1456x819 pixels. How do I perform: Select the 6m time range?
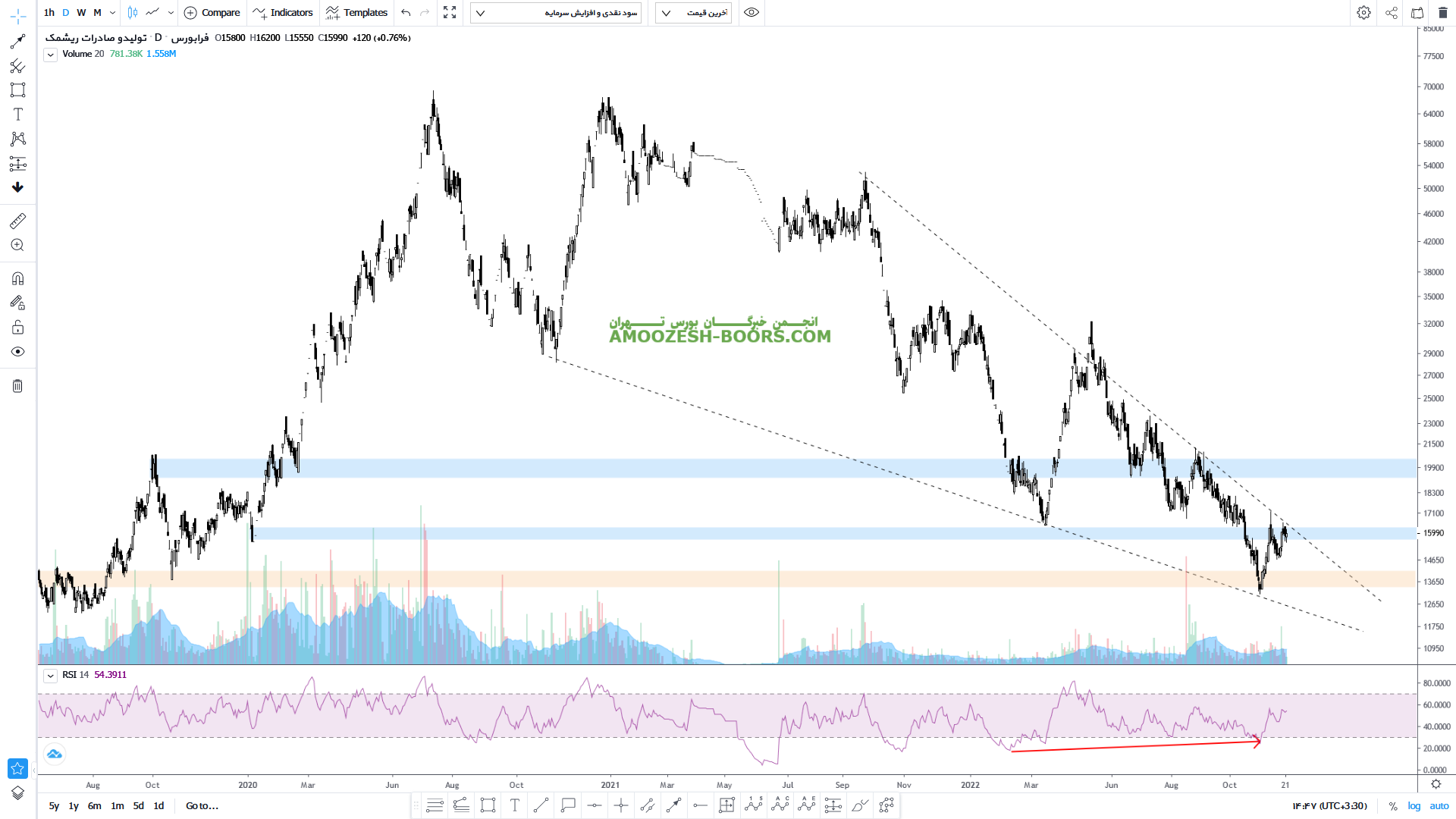coord(94,806)
